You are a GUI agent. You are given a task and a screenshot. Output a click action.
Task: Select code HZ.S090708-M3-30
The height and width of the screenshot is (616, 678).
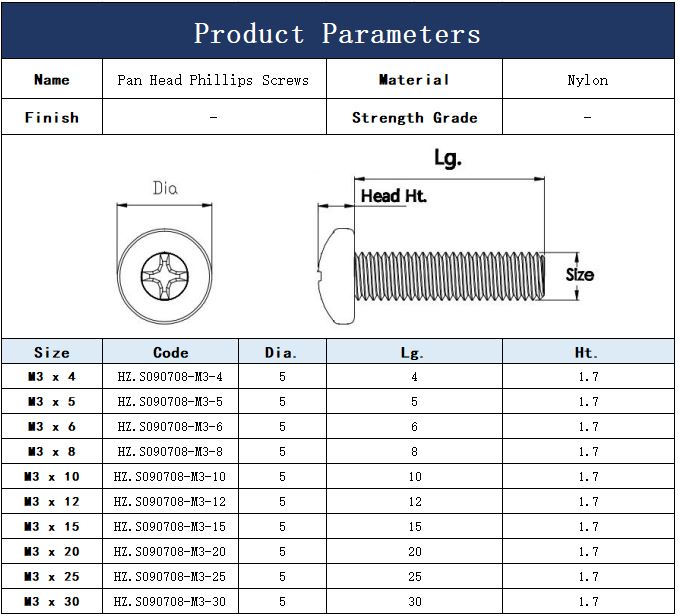tap(170, 601)
